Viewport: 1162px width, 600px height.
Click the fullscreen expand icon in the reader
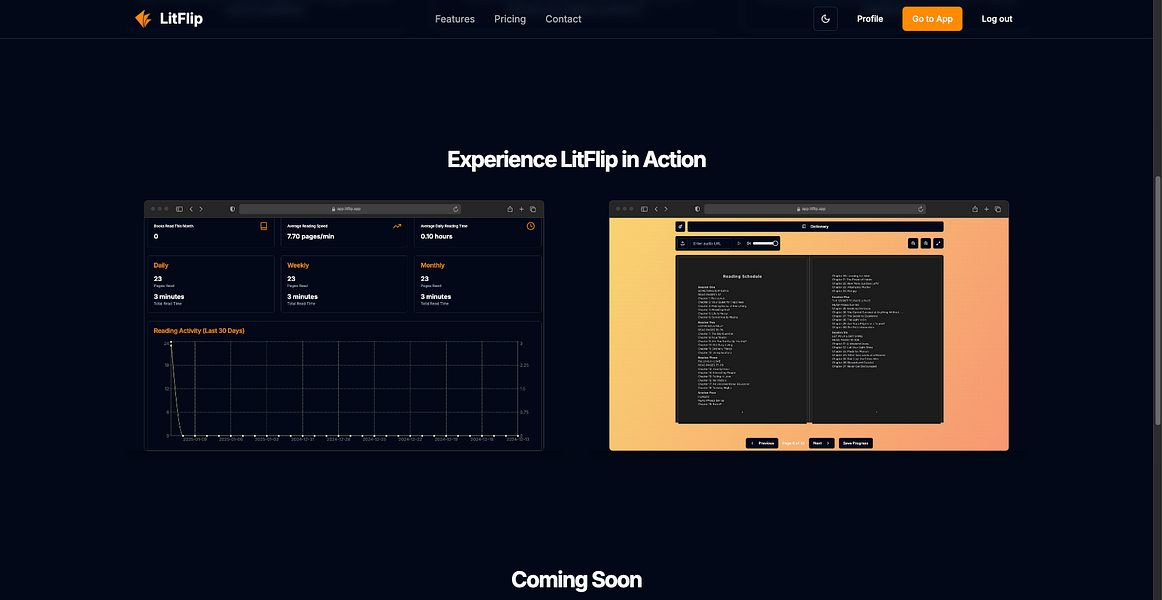938,243
